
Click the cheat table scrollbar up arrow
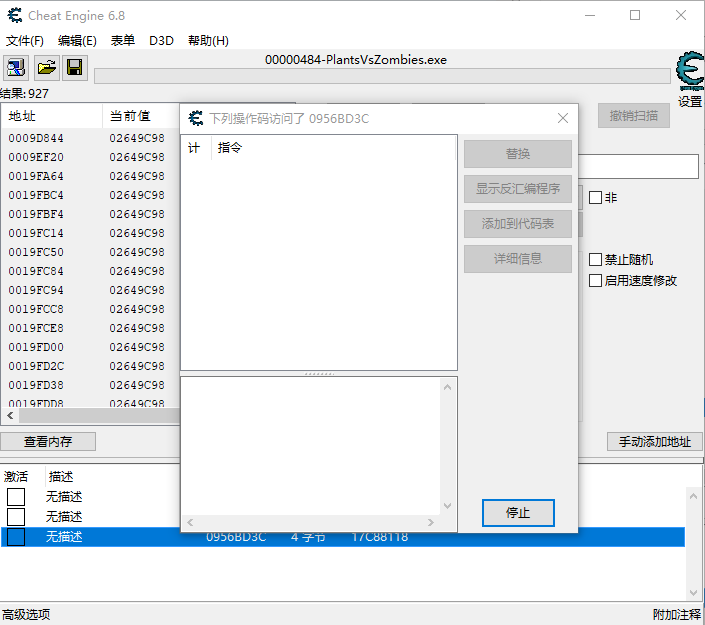tap(693, 496)
